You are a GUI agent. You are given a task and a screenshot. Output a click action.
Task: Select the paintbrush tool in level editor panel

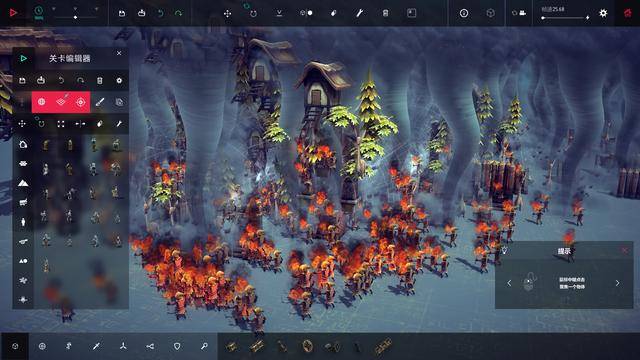tap(100, 102)
